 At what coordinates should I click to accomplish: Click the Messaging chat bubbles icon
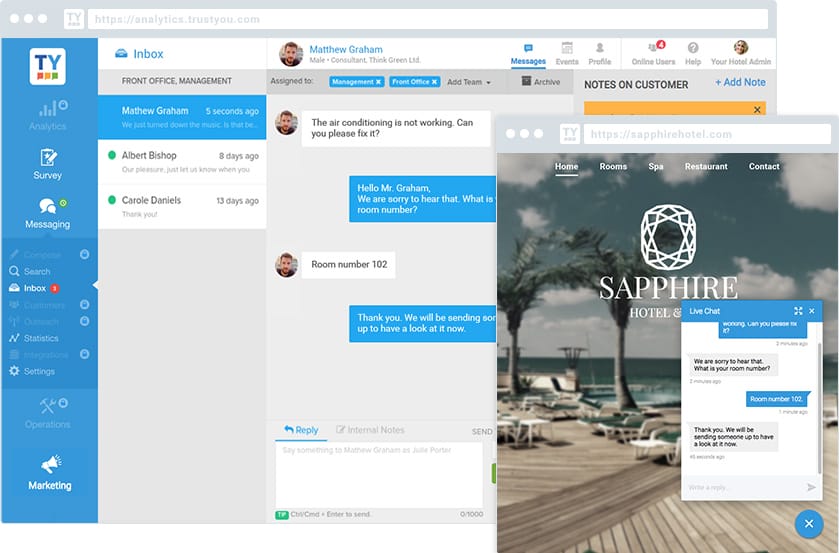tap(47, 206)
